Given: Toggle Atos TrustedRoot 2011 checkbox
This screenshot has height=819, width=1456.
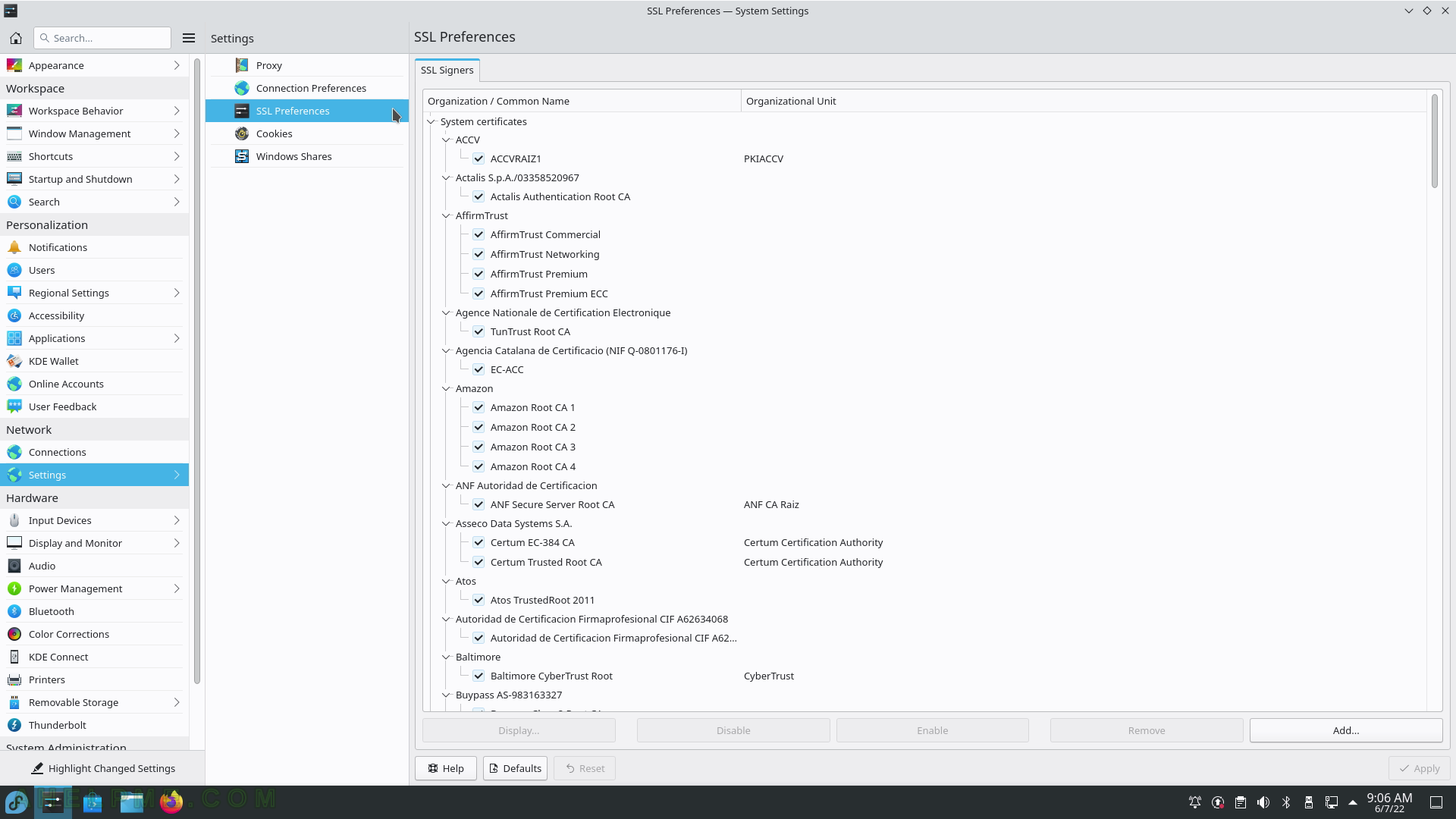Looking at the screenshot, I should tap(479, 600).
